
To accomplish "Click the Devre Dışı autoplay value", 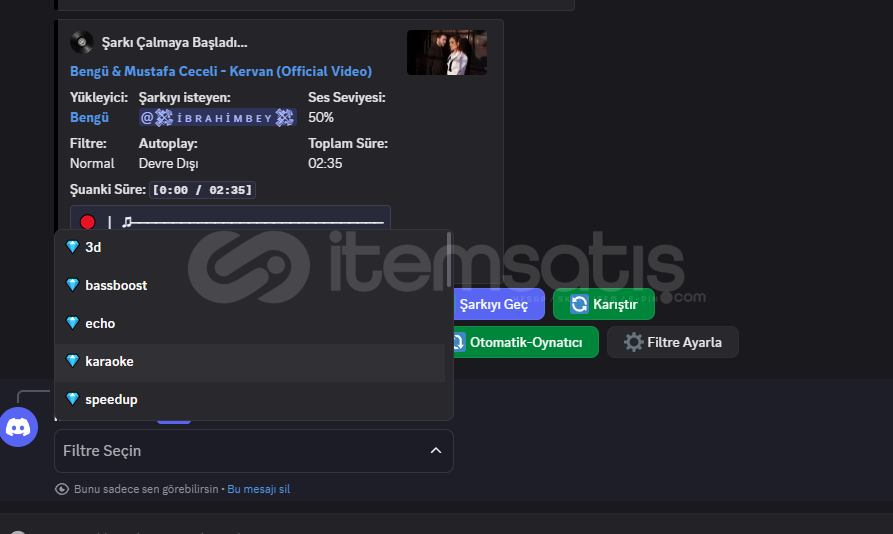I will (x=169, y=163).
